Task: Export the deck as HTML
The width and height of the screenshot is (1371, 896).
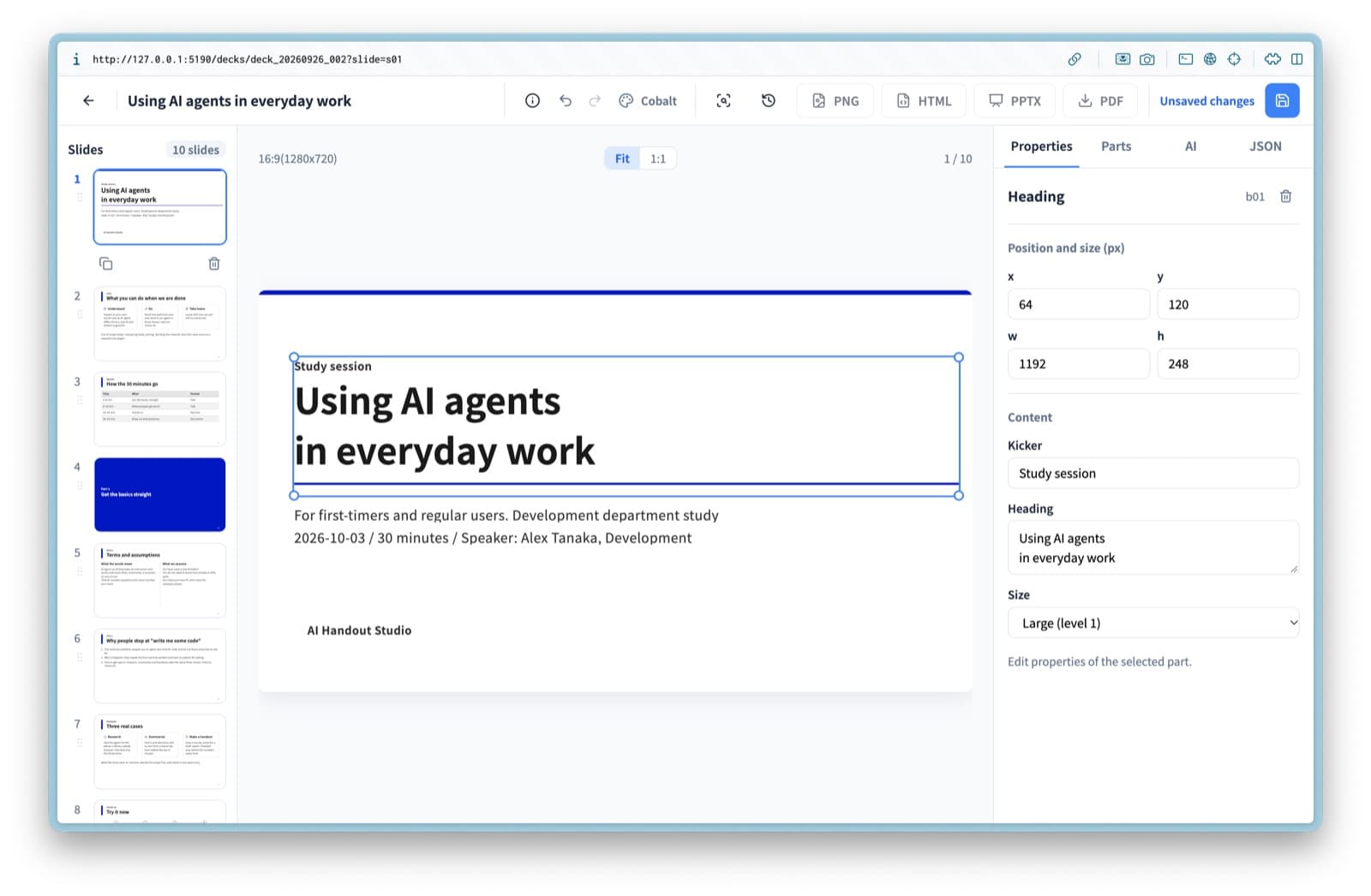Action: pos(924,101)
